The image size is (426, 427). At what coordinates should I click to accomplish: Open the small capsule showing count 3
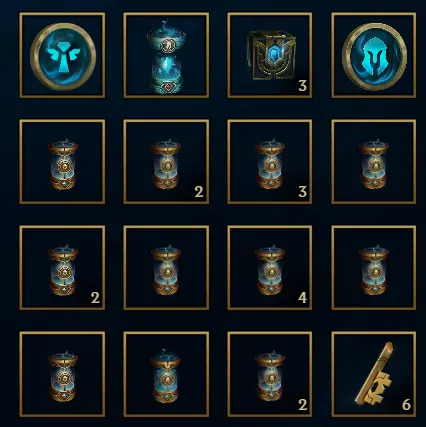click(x=270, y=164)
